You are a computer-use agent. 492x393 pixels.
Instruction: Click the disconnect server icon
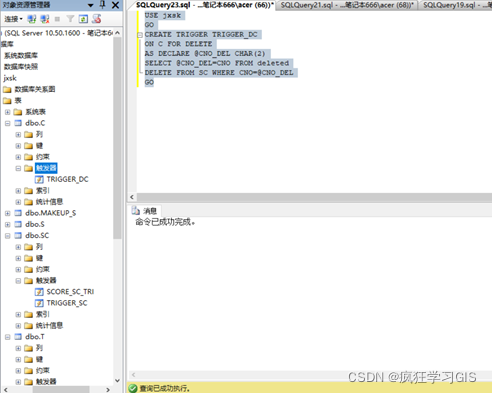click(x=45, y=19)
